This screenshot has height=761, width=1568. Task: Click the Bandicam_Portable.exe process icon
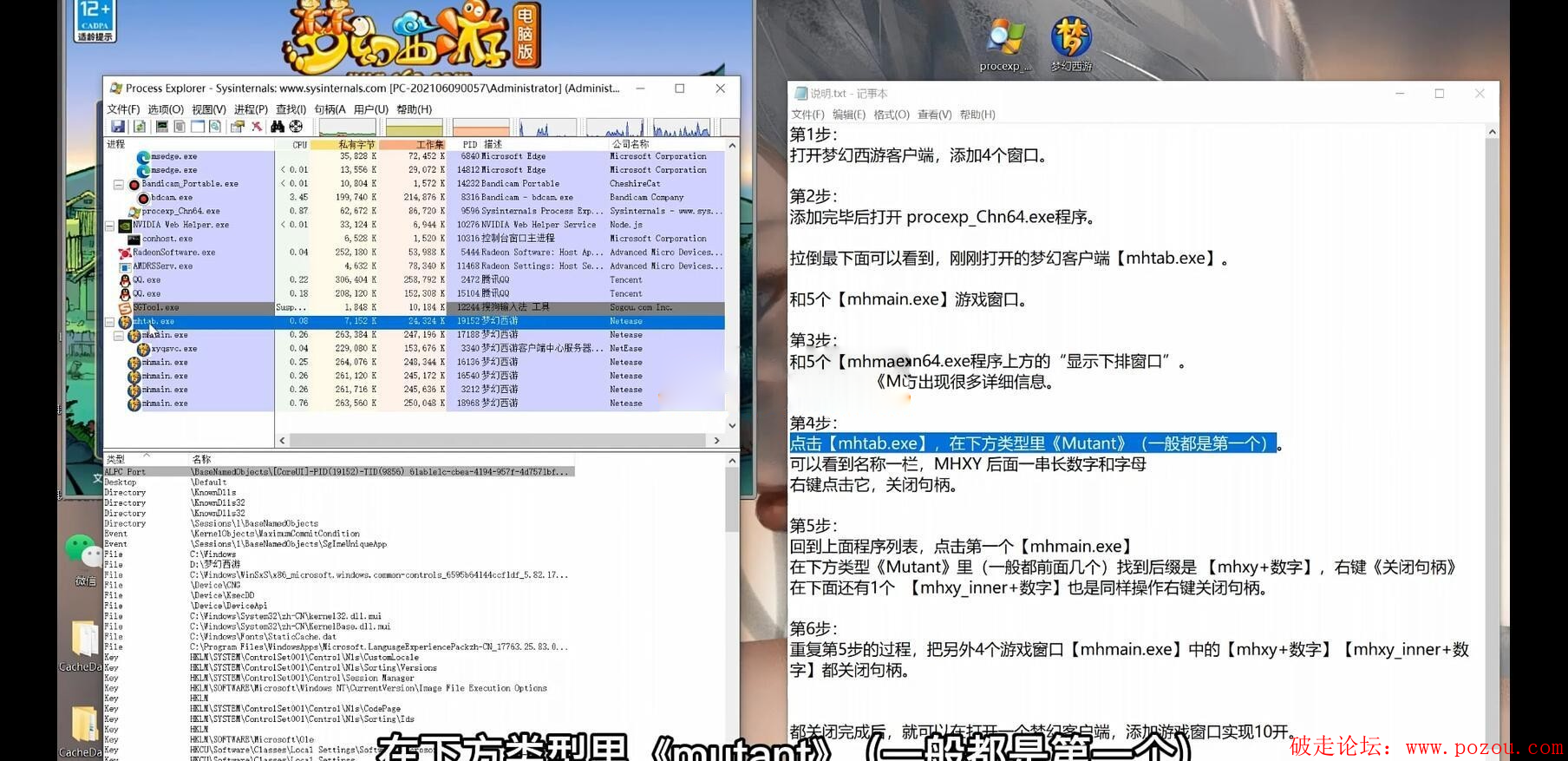coord(134,185)
